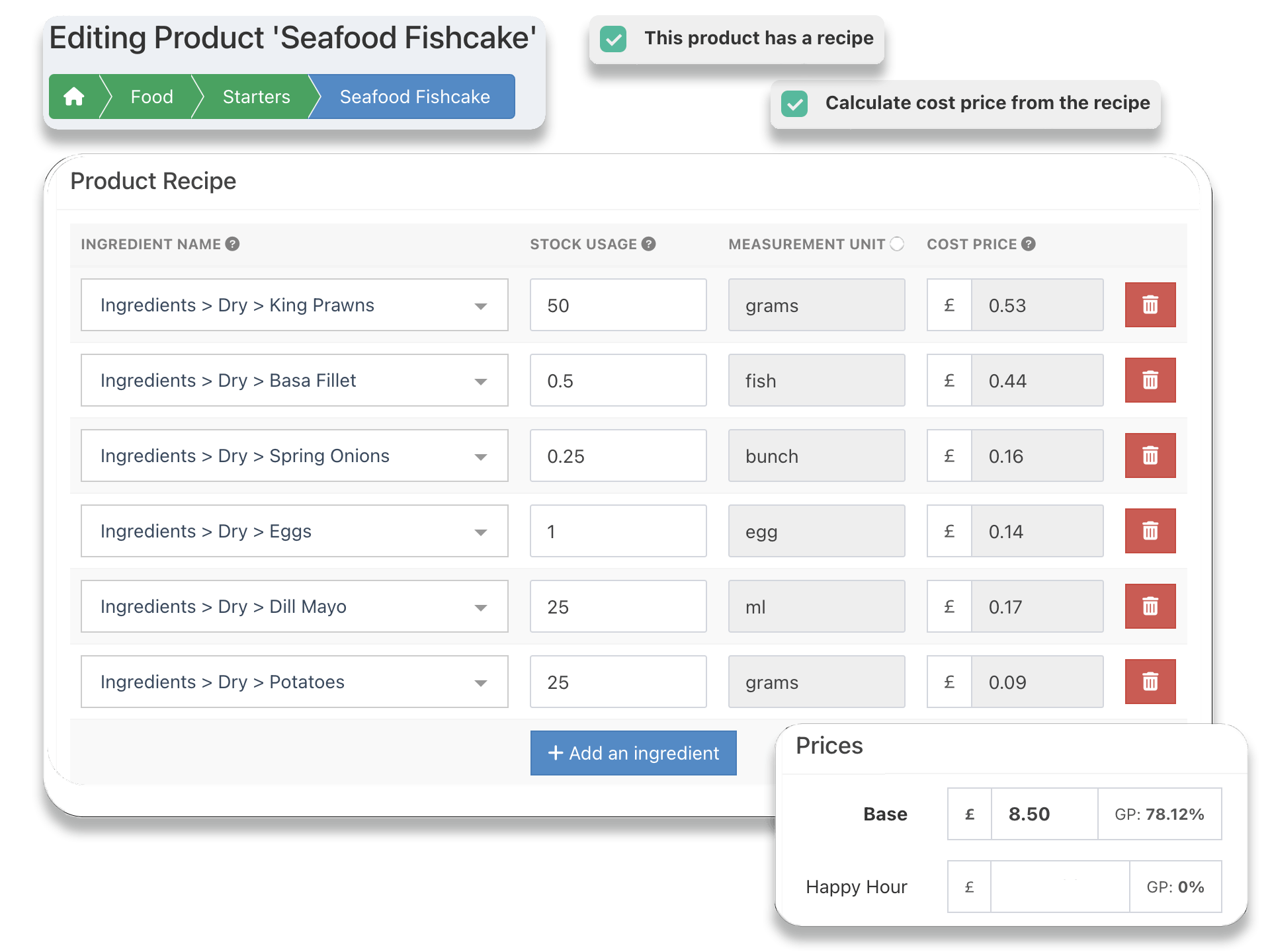Click the Home icon in the breadcrumb
The image size is (1270, 952).
click(x=74, y=97)
